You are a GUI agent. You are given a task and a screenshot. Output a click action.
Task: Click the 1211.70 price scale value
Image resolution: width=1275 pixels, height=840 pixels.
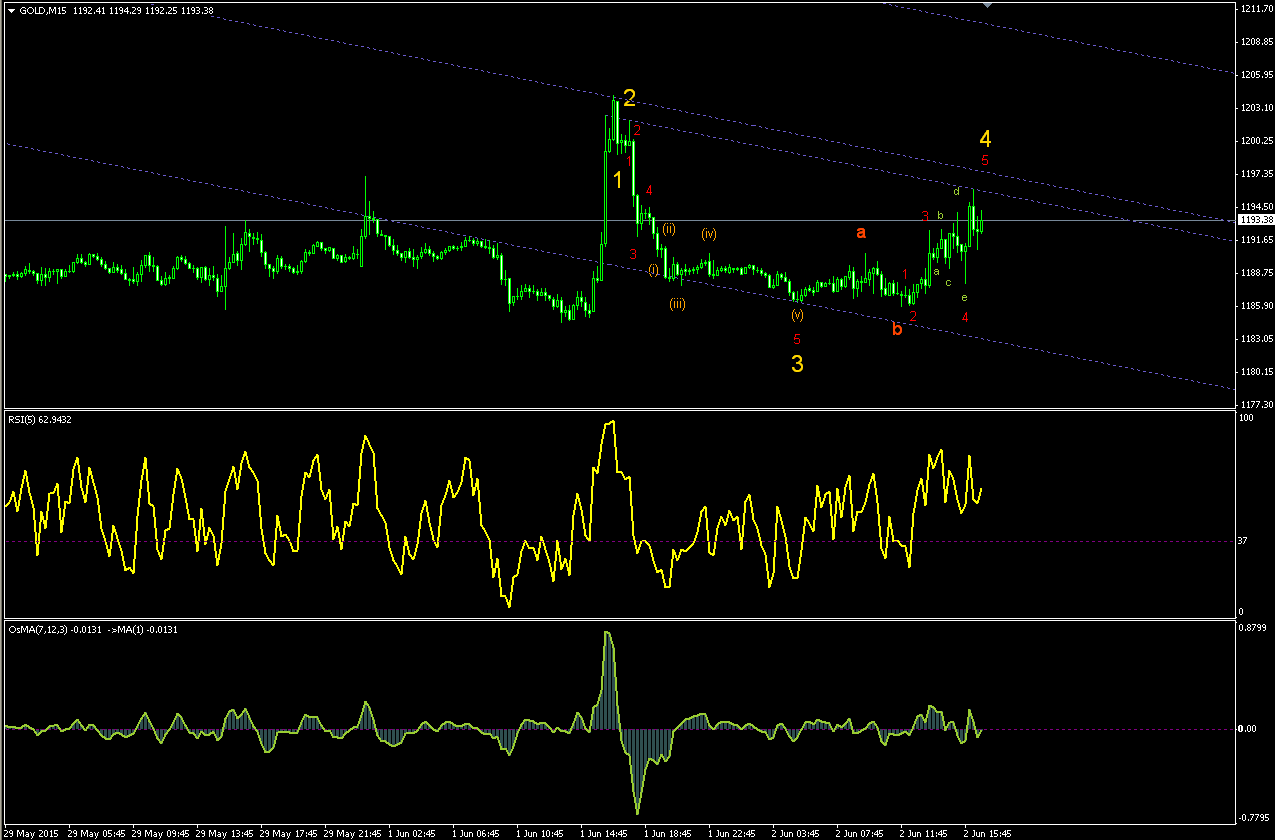1254,9
